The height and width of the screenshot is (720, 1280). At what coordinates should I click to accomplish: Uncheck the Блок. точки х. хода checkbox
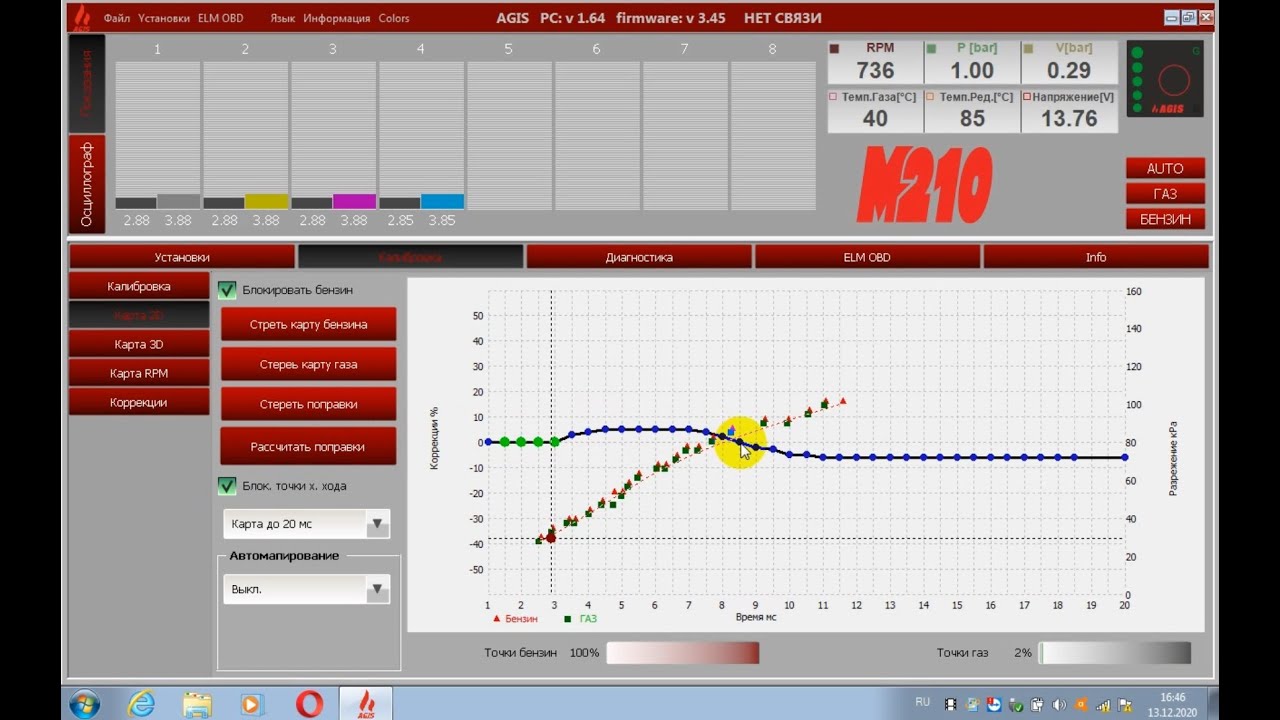tap(227, 486)
